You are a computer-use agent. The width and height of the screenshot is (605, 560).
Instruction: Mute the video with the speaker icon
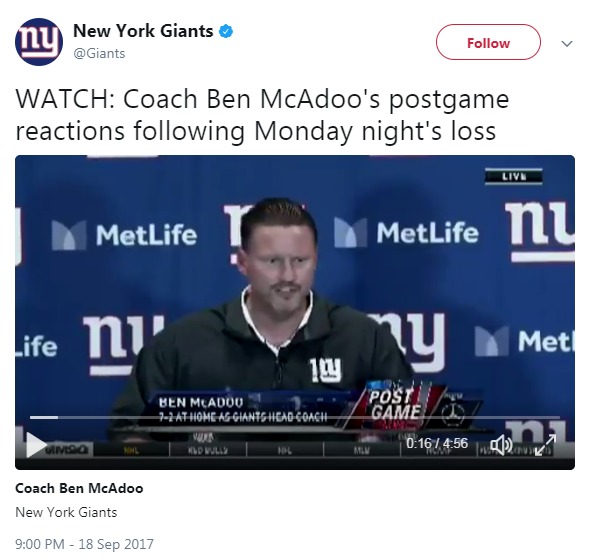[500, 444]
